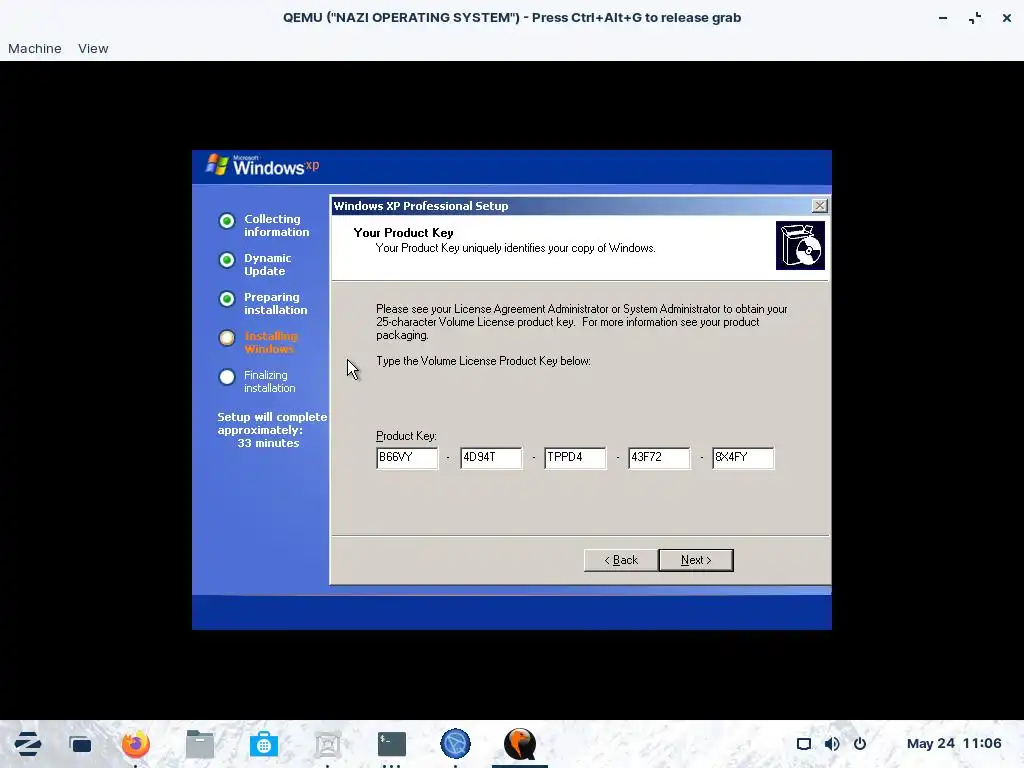
Task: Restore the QEMU window size
Action: [975, 18]
